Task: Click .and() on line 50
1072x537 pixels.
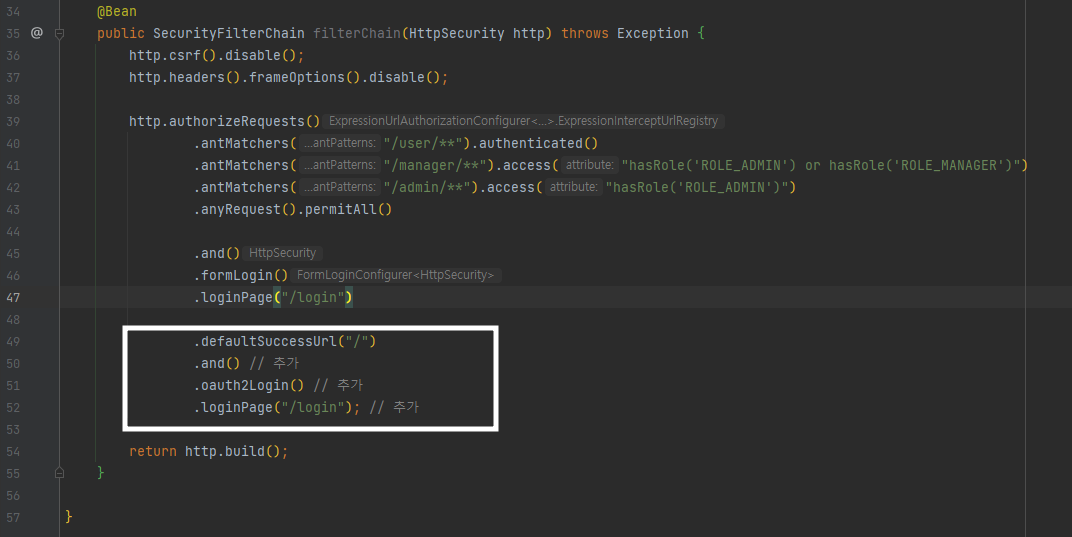Action: pyautogui.click(x=217, y=363)
